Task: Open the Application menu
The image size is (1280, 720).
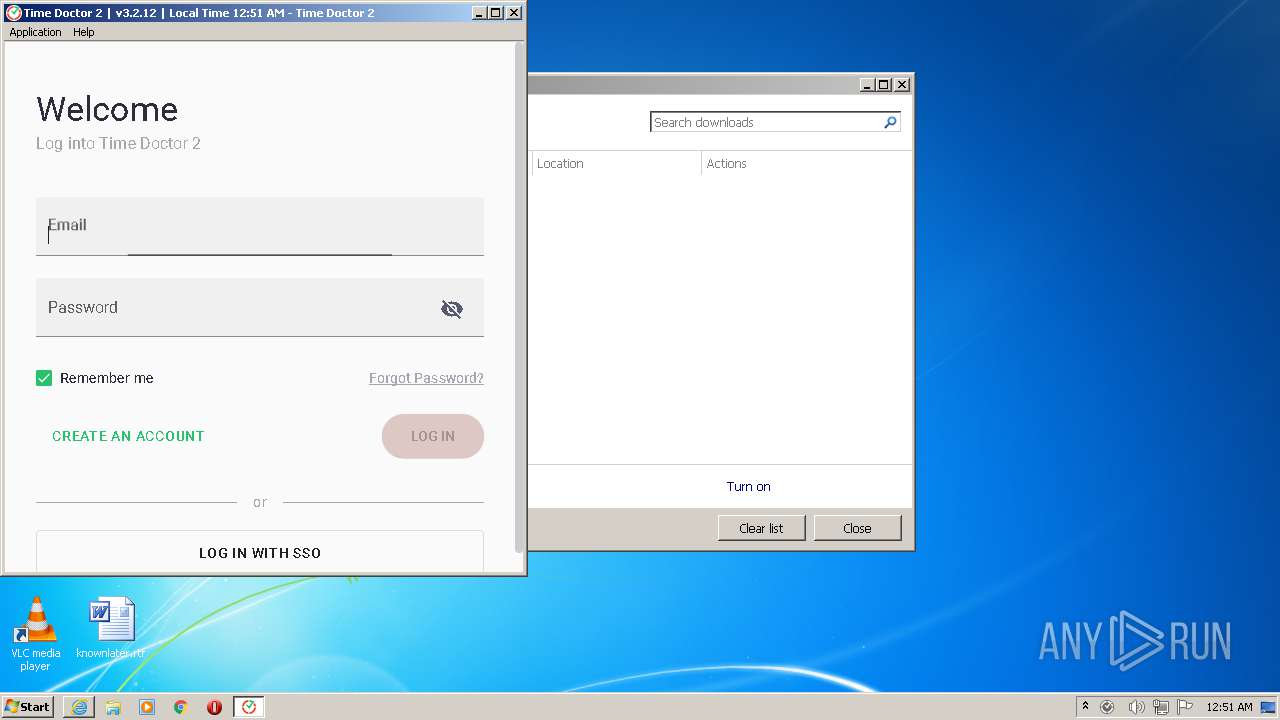Action: (35, 32)
